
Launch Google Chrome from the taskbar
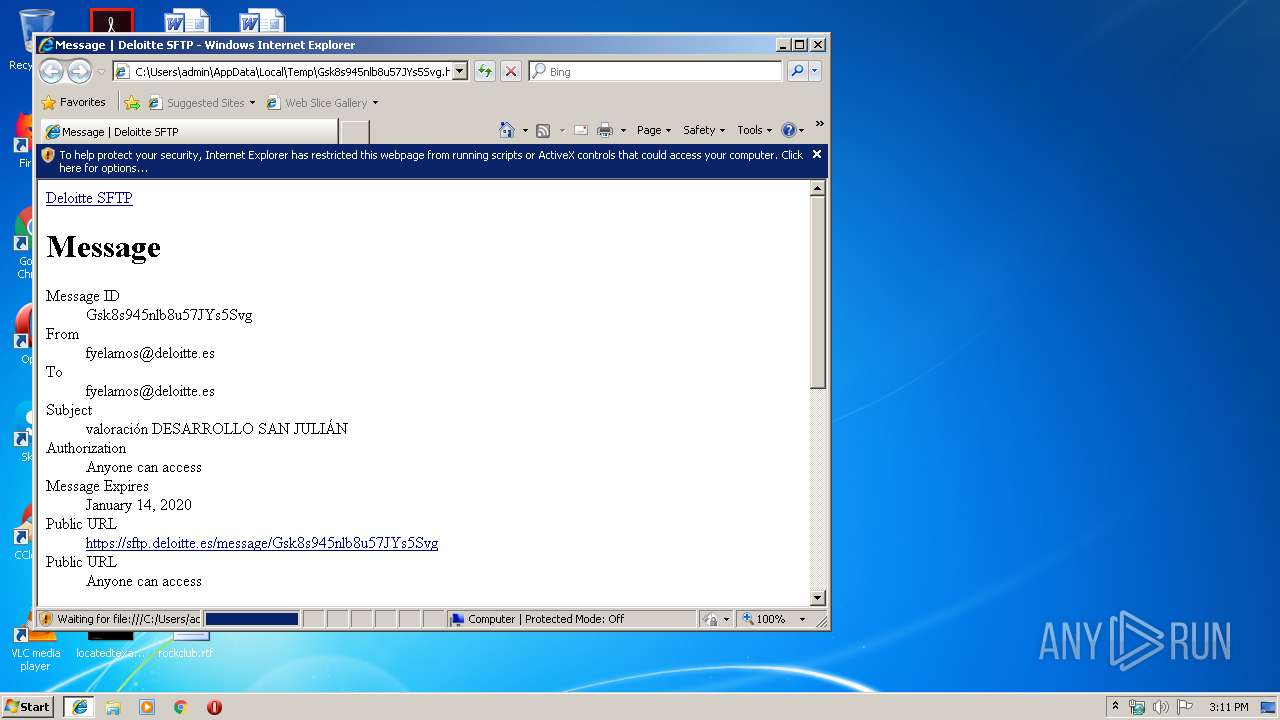[x=181, y=707]
